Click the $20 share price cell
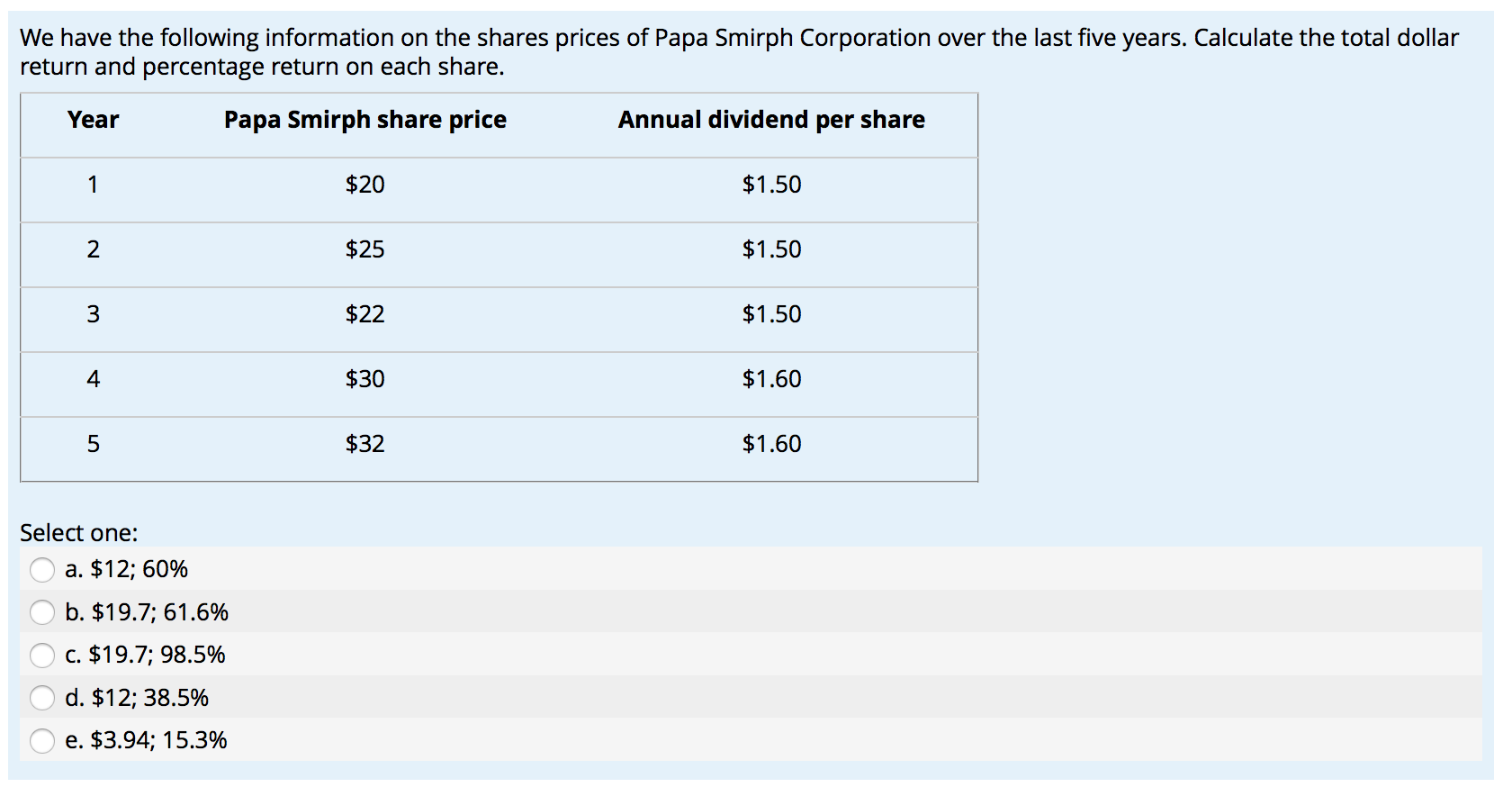The image size is (1512, 787). point(364,185)
